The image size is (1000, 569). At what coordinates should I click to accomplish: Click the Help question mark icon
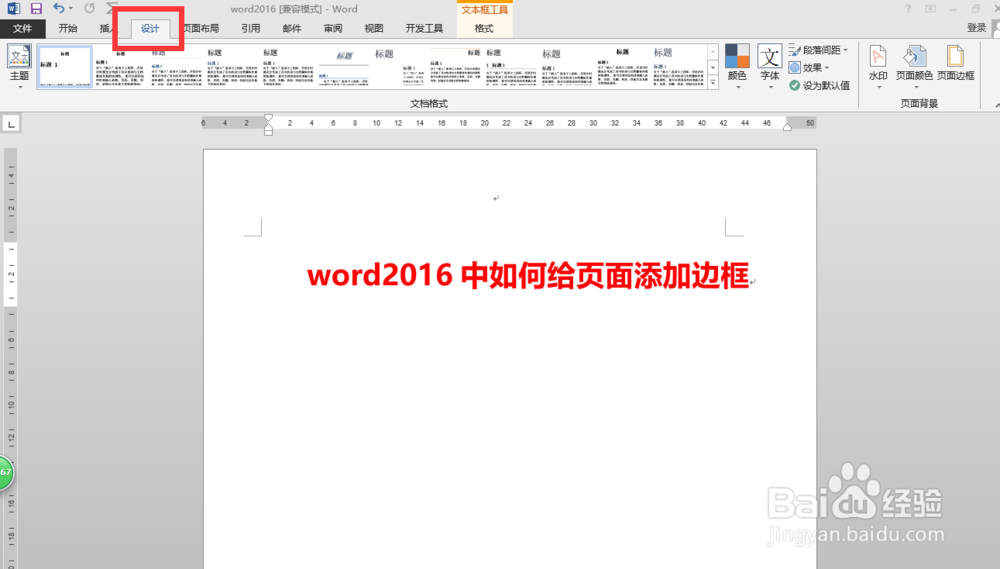(x=908, y=9)
